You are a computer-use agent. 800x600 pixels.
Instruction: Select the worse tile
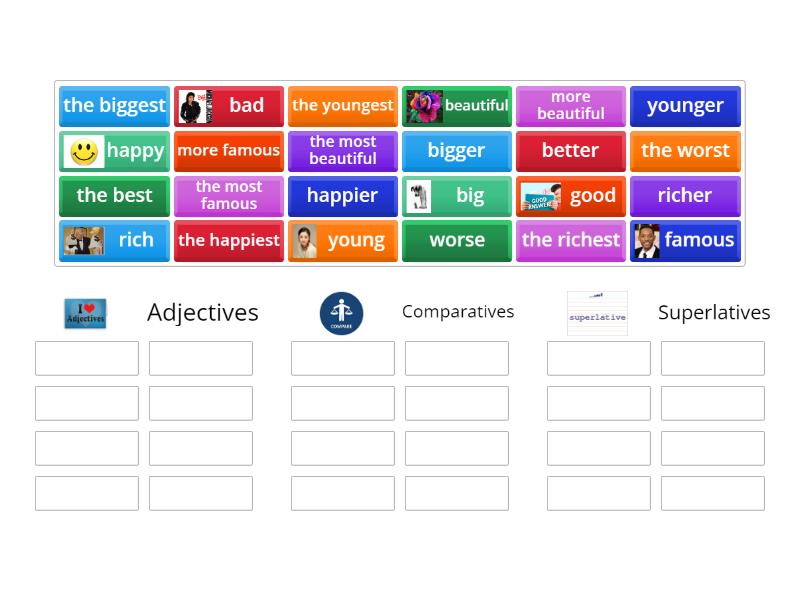coord(456,240)
